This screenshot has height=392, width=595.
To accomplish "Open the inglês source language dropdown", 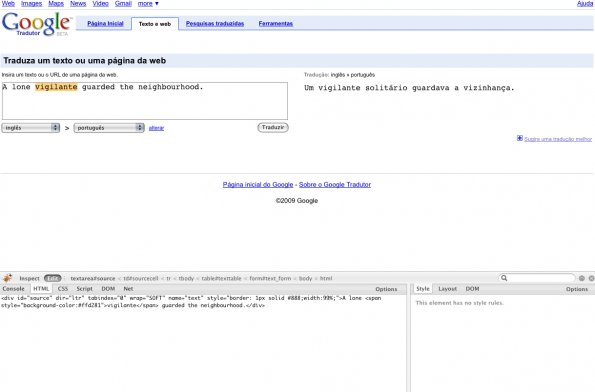I will pyautogui.click(x=31, y=128).
